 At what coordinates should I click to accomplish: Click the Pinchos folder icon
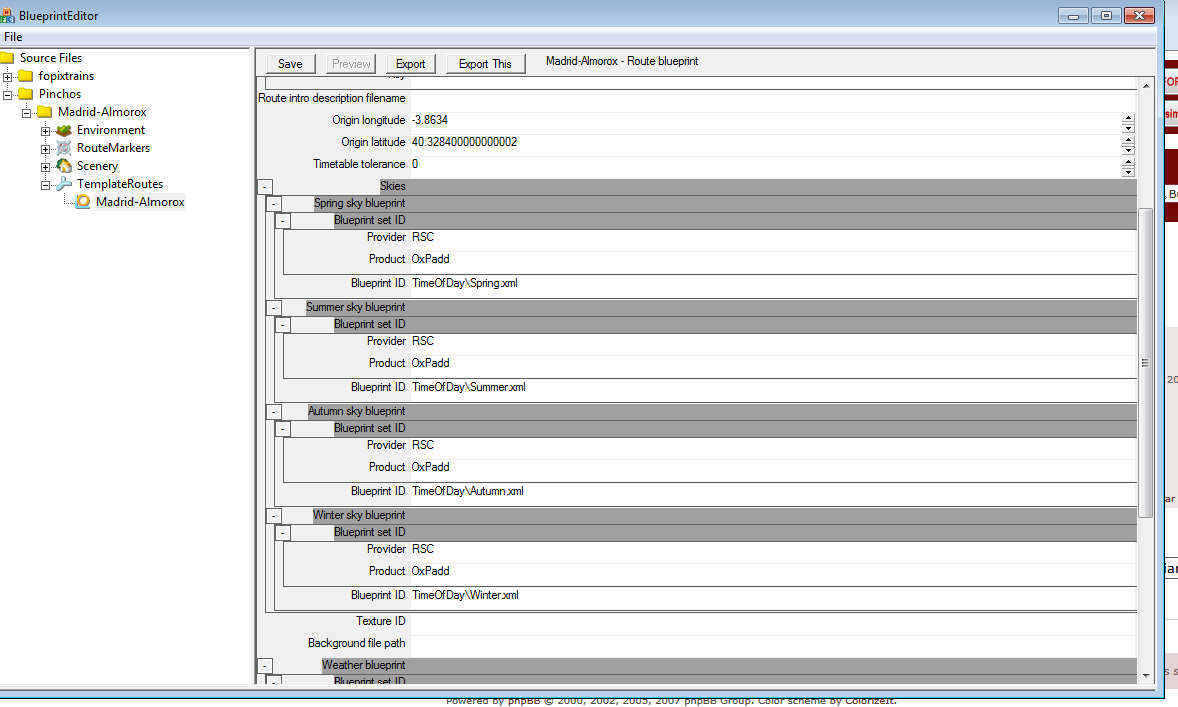[25, 94]
